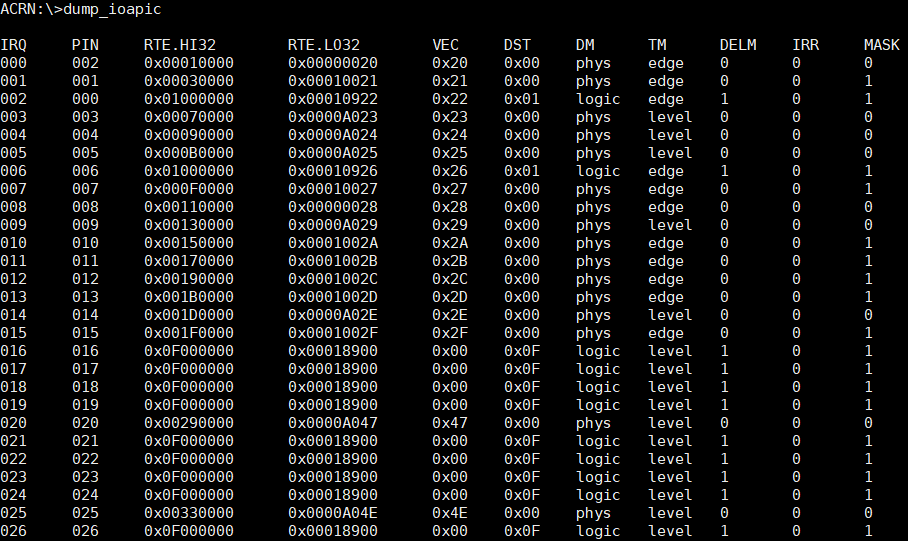Click RTE.LO32 value 0x0000A02E
Screen dimensions: 908x541
point(333,315)
